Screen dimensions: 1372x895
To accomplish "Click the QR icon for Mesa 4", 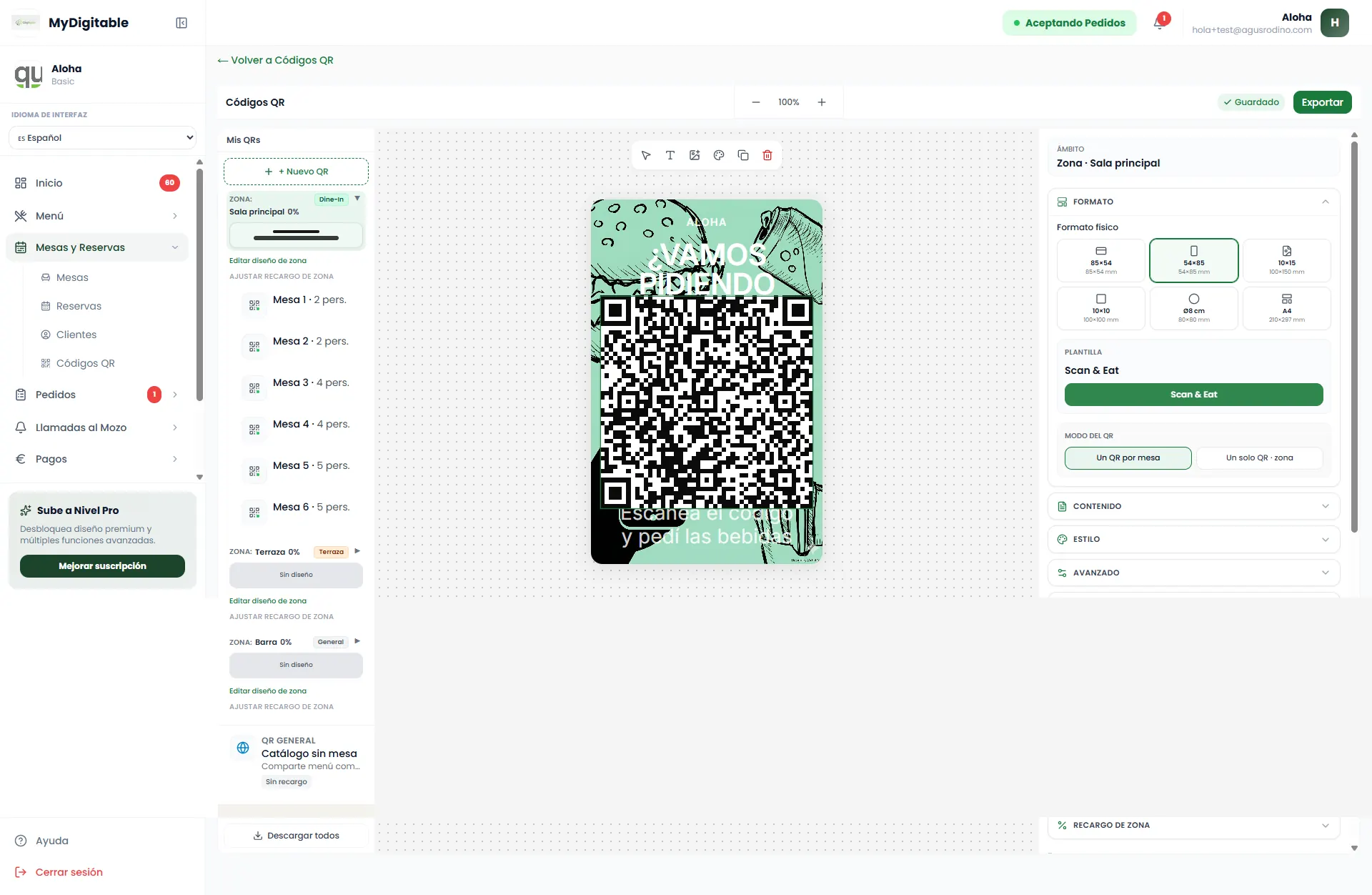I will point(254,430).
